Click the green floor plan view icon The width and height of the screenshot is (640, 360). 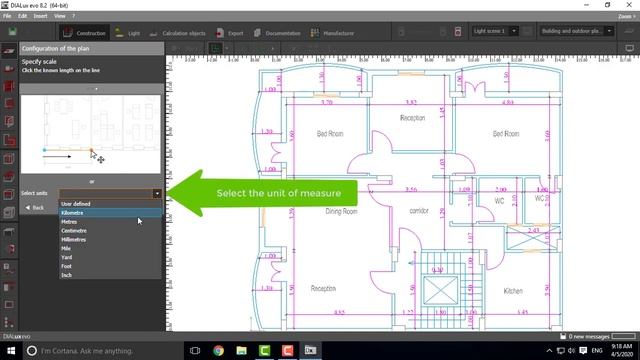point(216,49)
